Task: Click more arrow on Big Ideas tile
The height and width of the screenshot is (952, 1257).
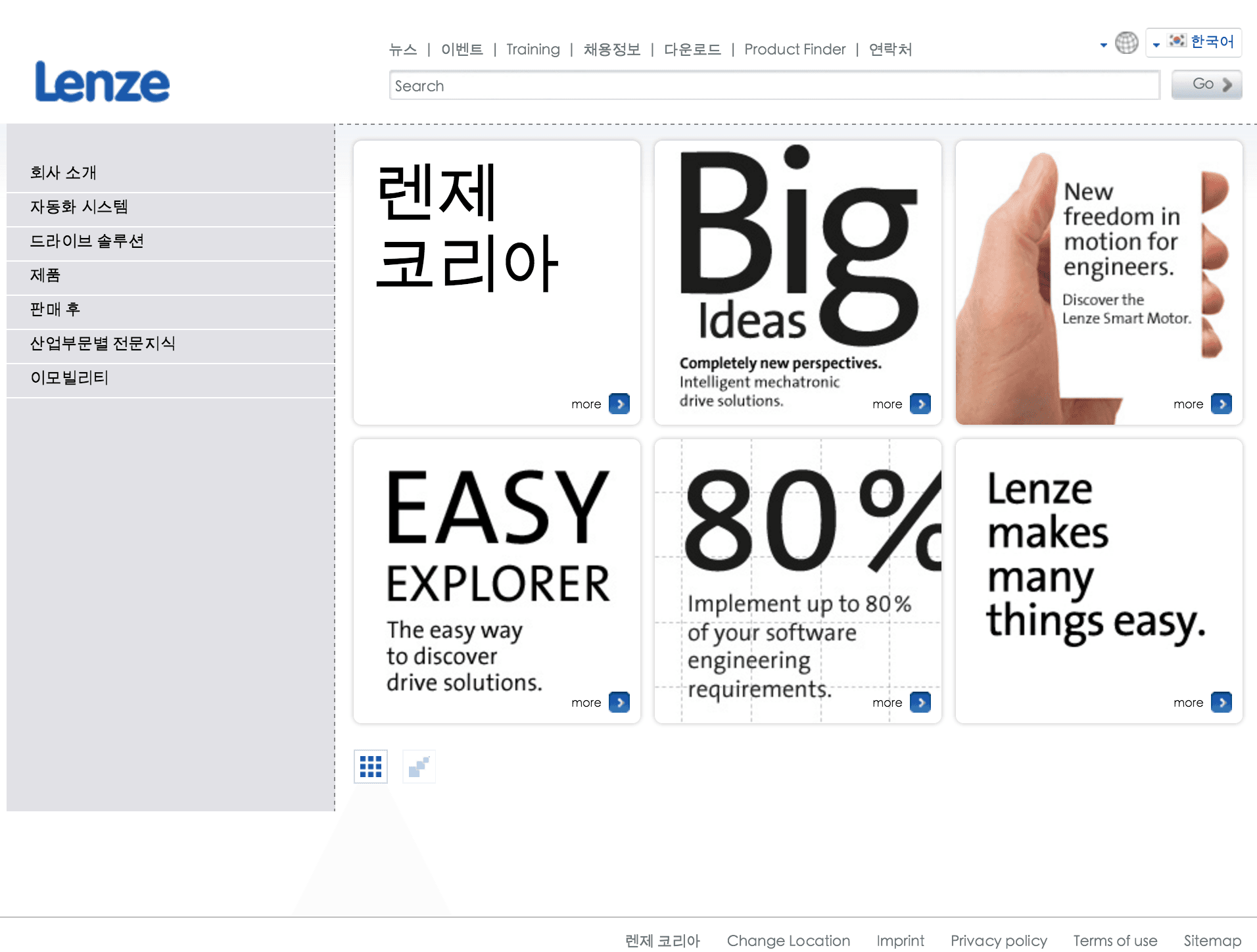Action: point(920,404)
